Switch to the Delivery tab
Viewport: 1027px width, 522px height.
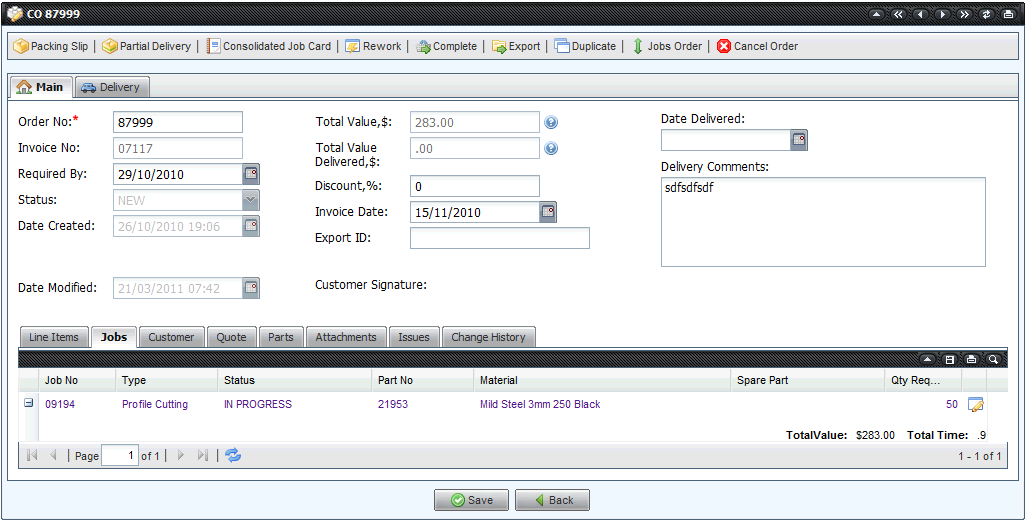pyautogui.click(x=111, y=87)
